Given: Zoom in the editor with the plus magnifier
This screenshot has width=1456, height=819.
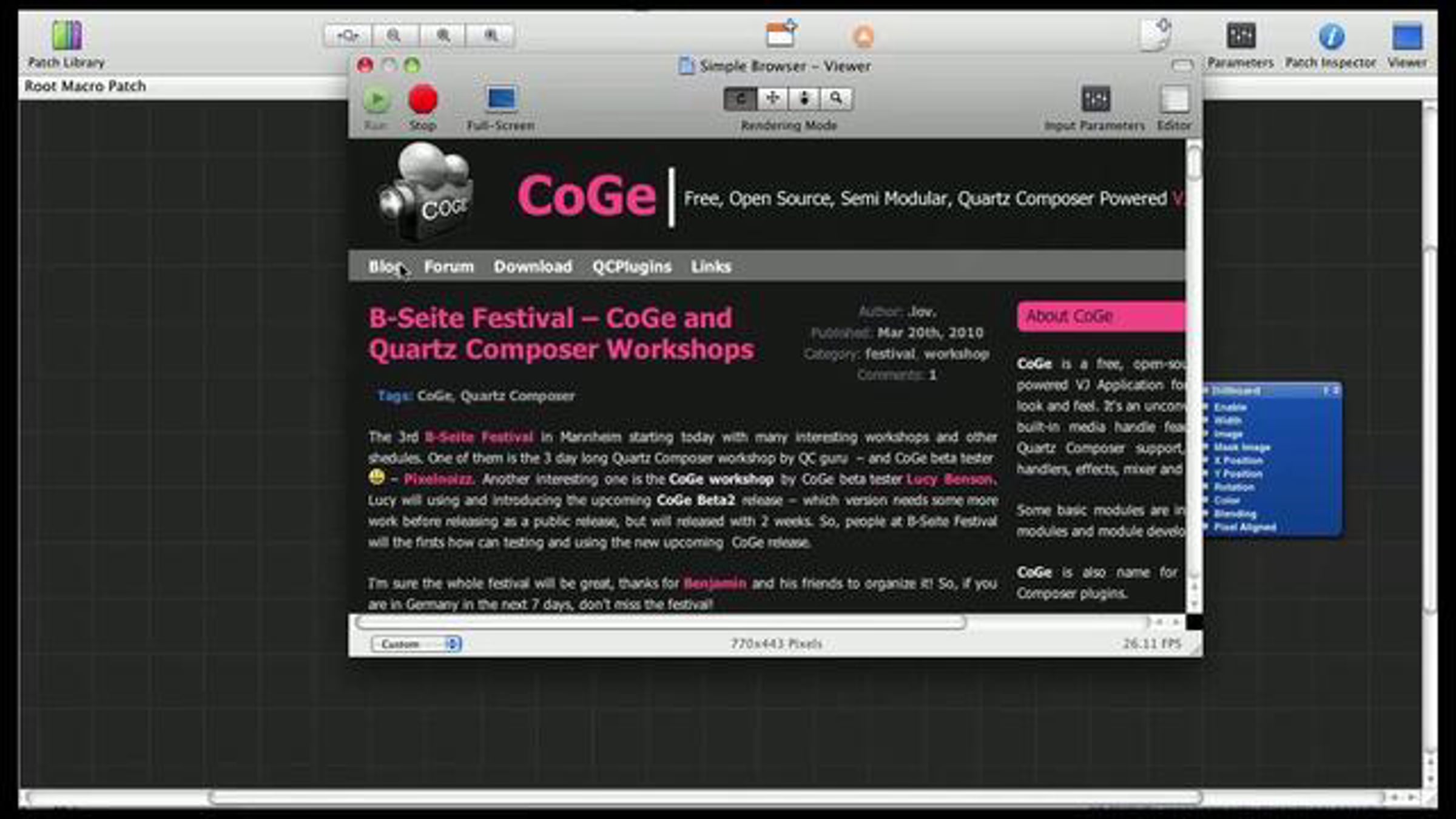Looking at the screenshot, I should 443,36.
